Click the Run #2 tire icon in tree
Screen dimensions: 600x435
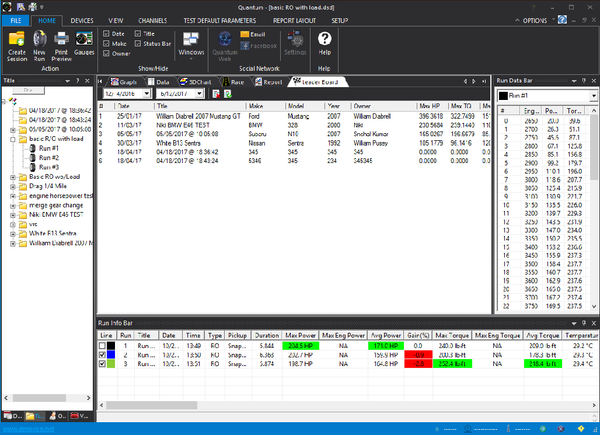point(33,157)
